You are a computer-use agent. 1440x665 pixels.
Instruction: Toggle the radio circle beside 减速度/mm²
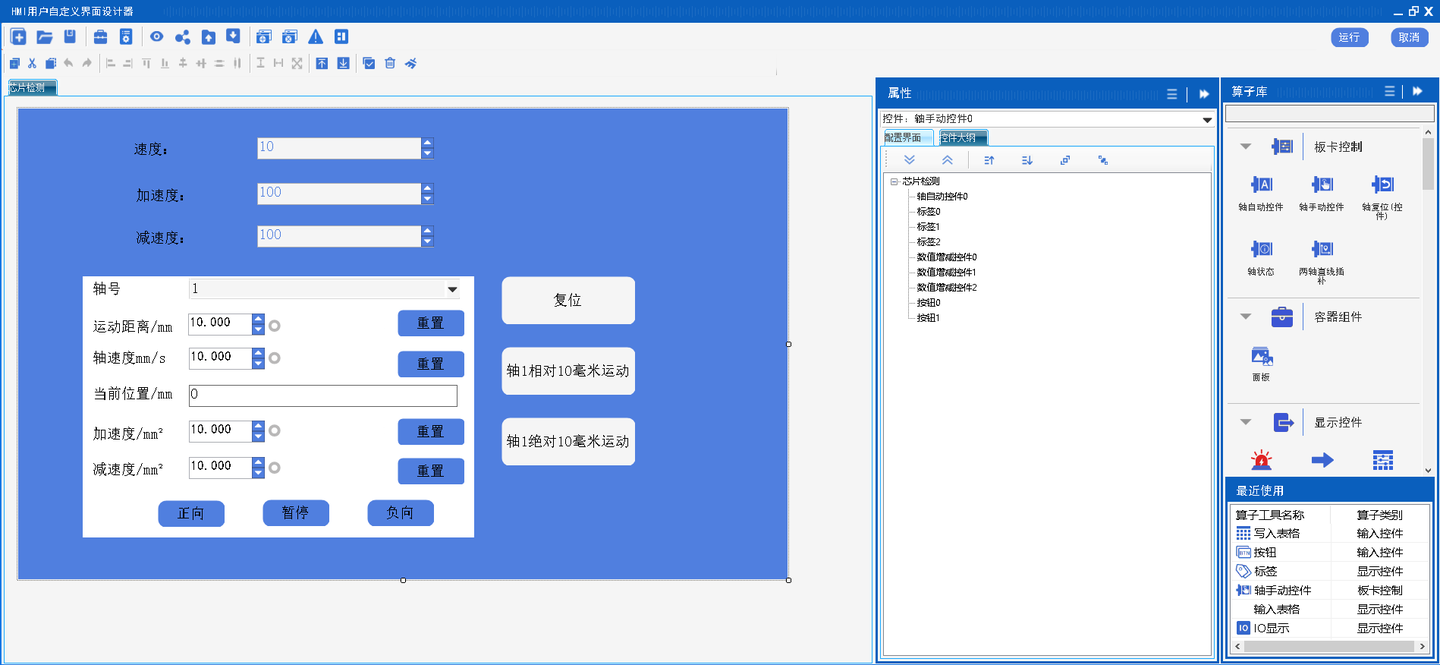click(275, 467)
